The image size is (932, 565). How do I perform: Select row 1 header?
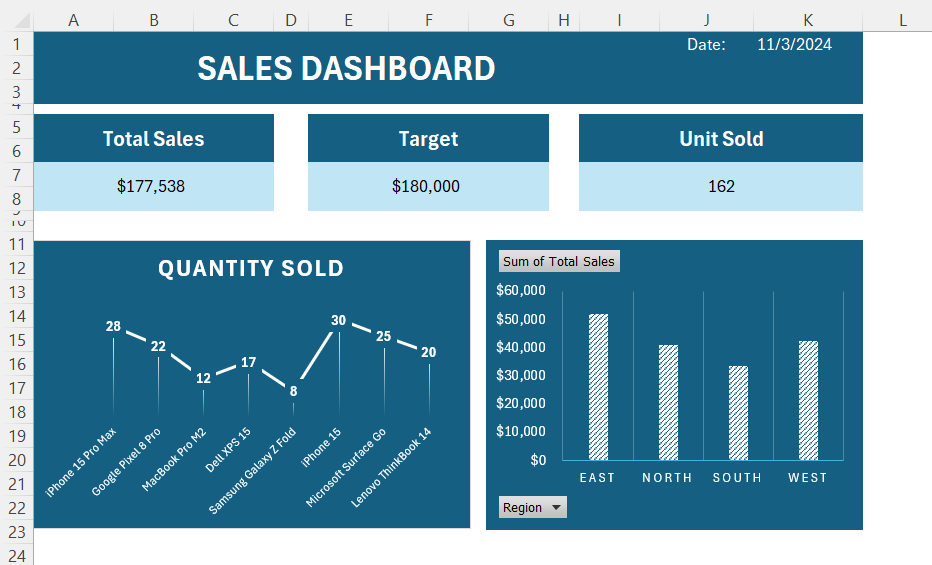click(17, 44)
